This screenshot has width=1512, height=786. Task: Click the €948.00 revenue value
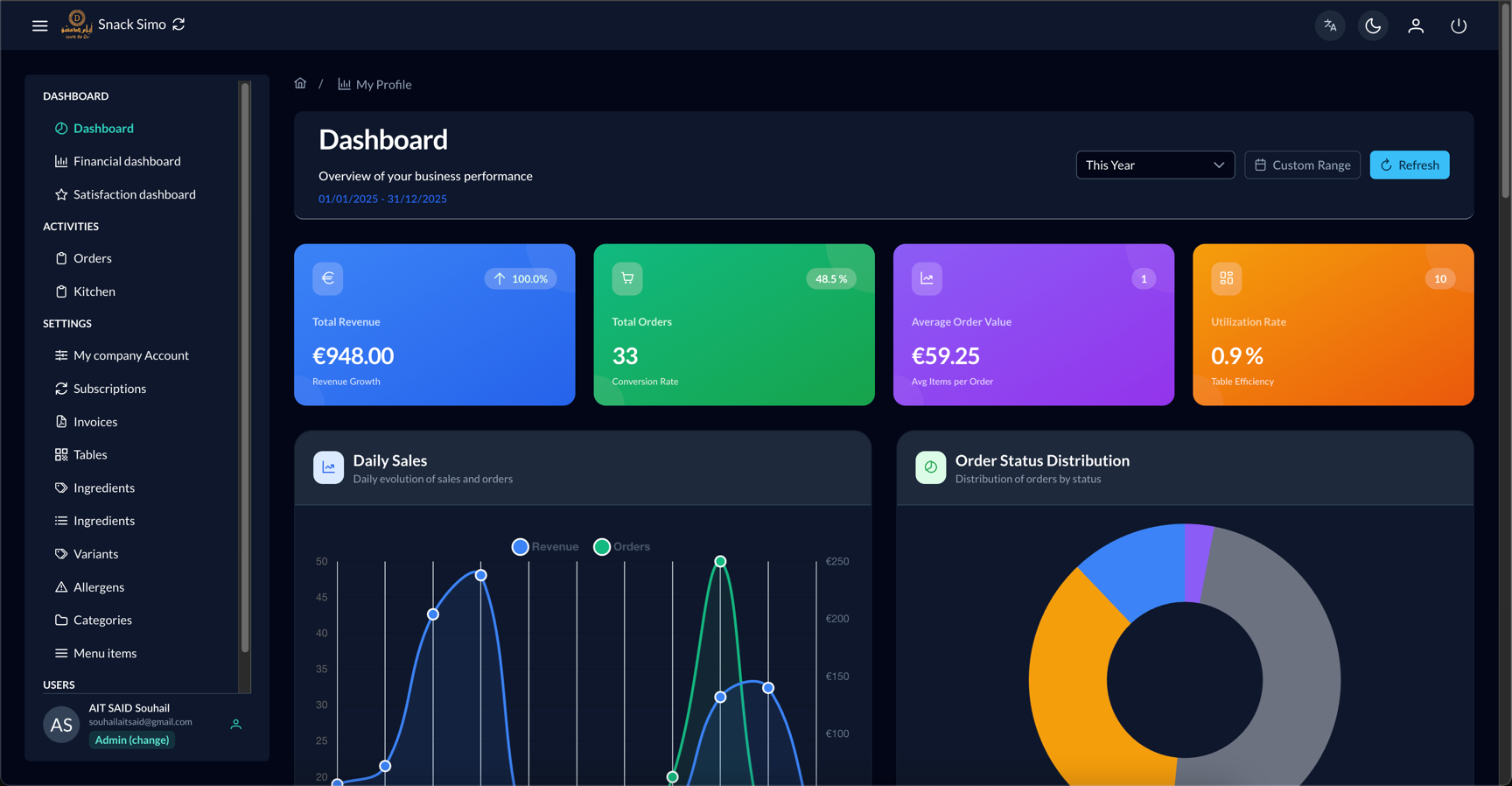tap(353, 356)
